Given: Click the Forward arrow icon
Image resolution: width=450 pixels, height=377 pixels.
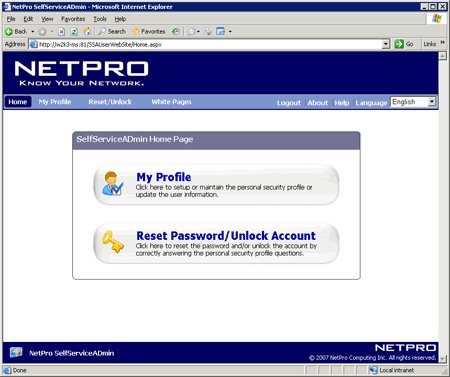Looking at the screenshot, I should [x=42, y=32].
